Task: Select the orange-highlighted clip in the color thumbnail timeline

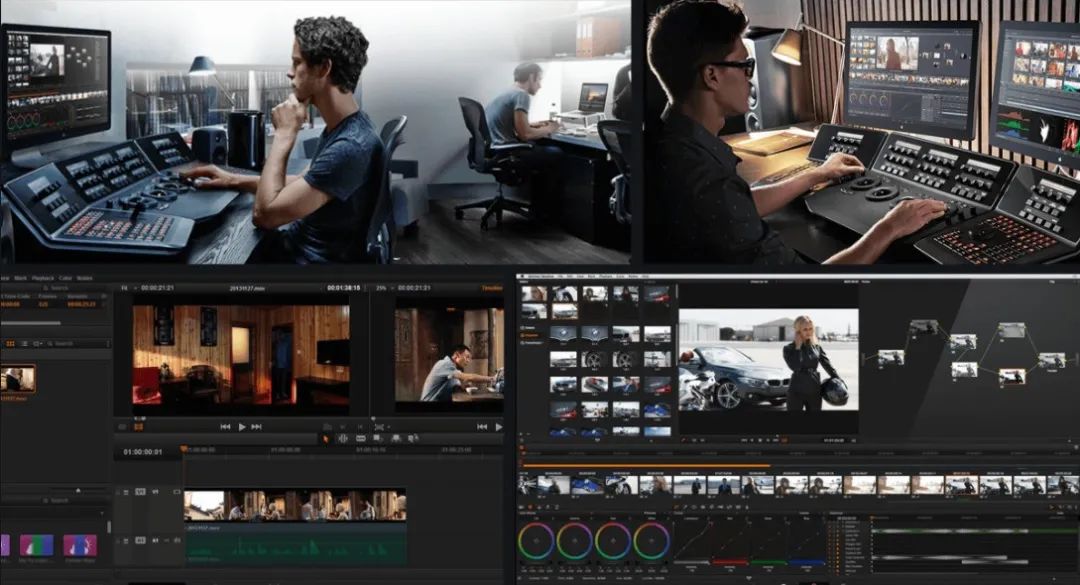Action: pyautogui.click(x=961, y=485)
